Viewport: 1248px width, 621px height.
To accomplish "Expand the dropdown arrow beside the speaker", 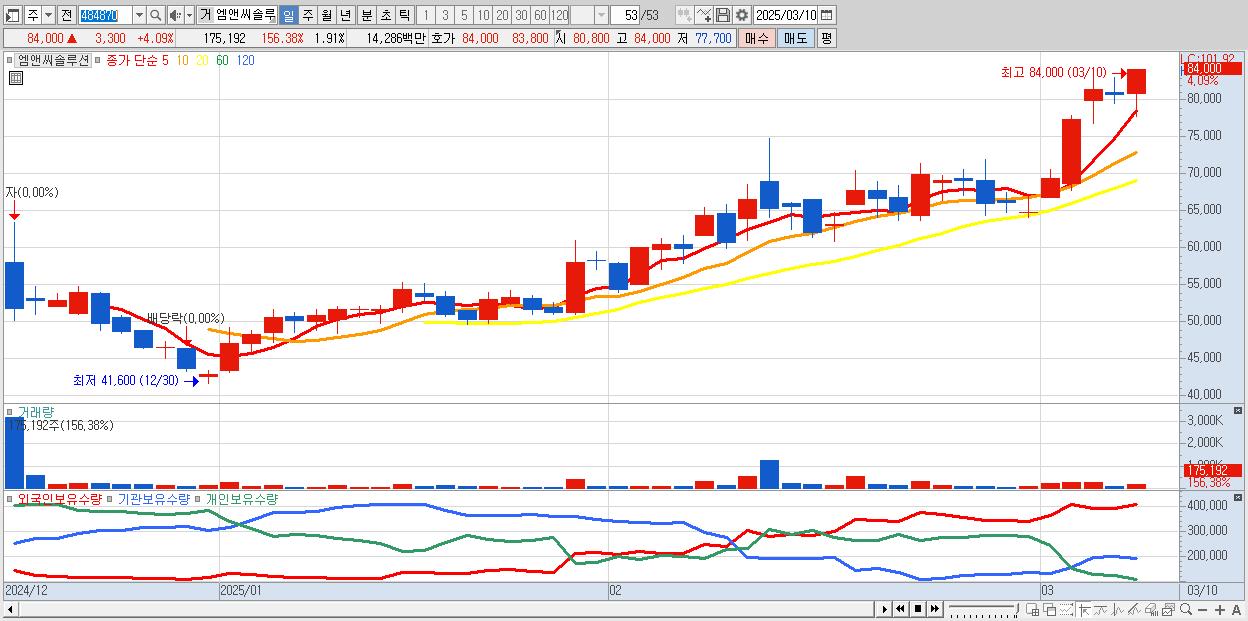I will pos(189,15).
